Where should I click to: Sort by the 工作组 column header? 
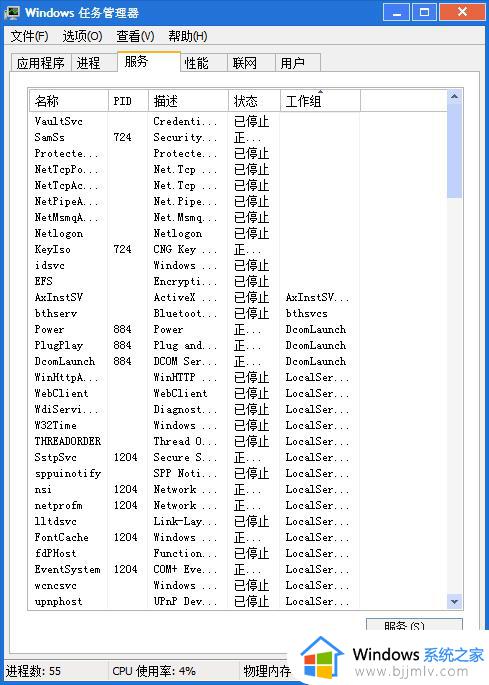(320, 101)
